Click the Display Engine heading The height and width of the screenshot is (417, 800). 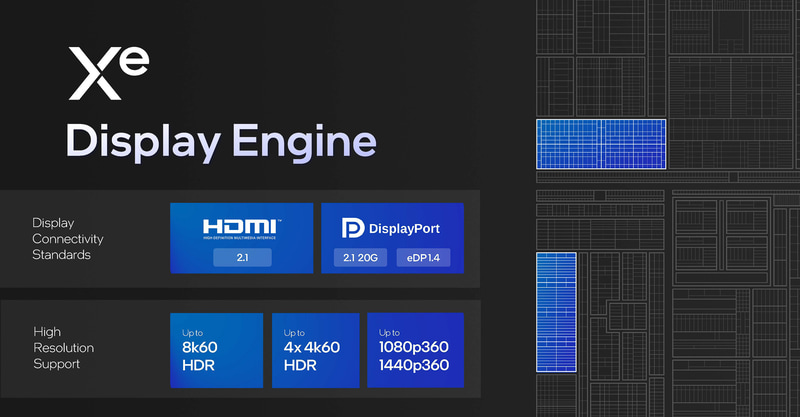221,141
